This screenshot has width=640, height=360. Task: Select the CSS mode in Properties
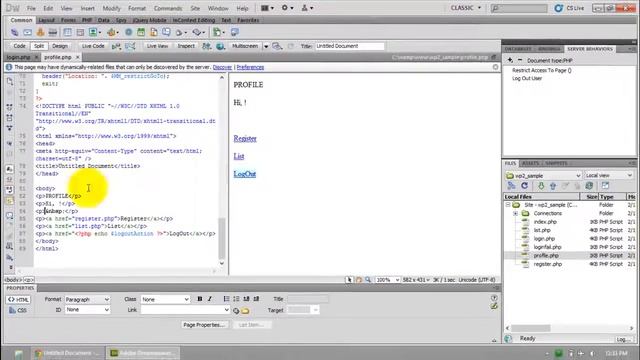pos(18,310)
